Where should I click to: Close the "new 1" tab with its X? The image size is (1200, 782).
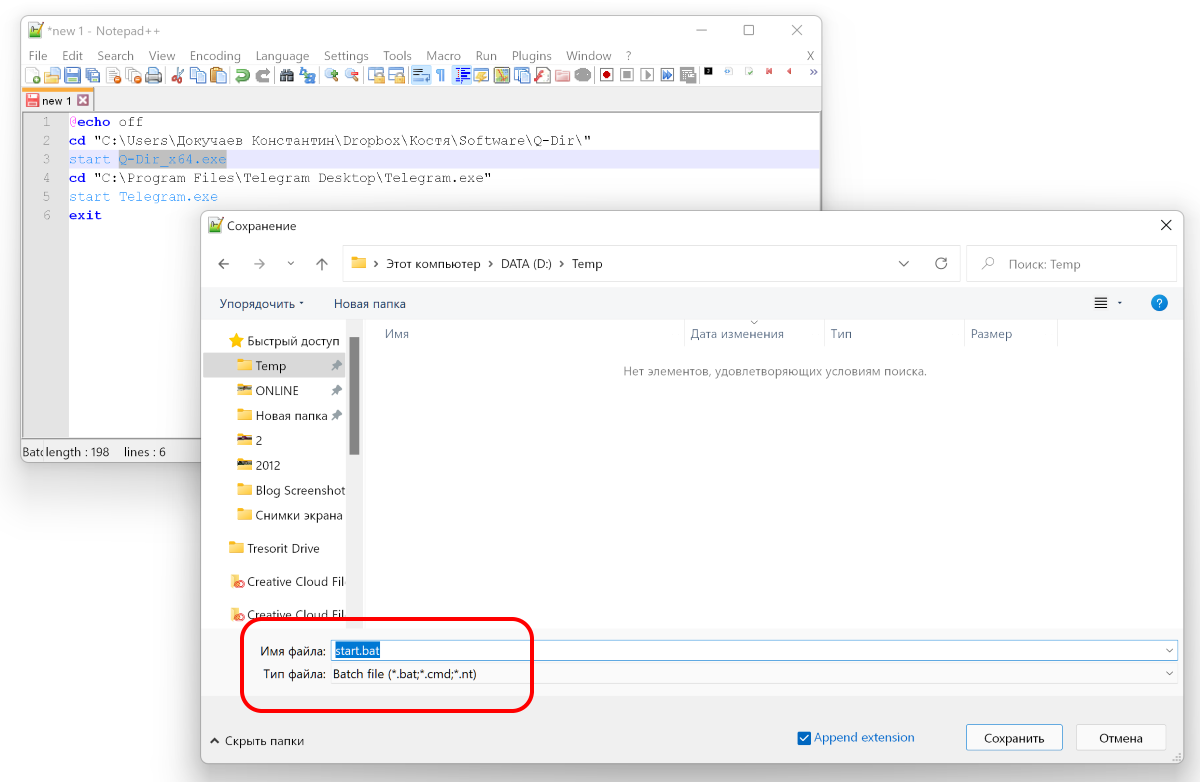pyautogui.click(x=83, y=101)
